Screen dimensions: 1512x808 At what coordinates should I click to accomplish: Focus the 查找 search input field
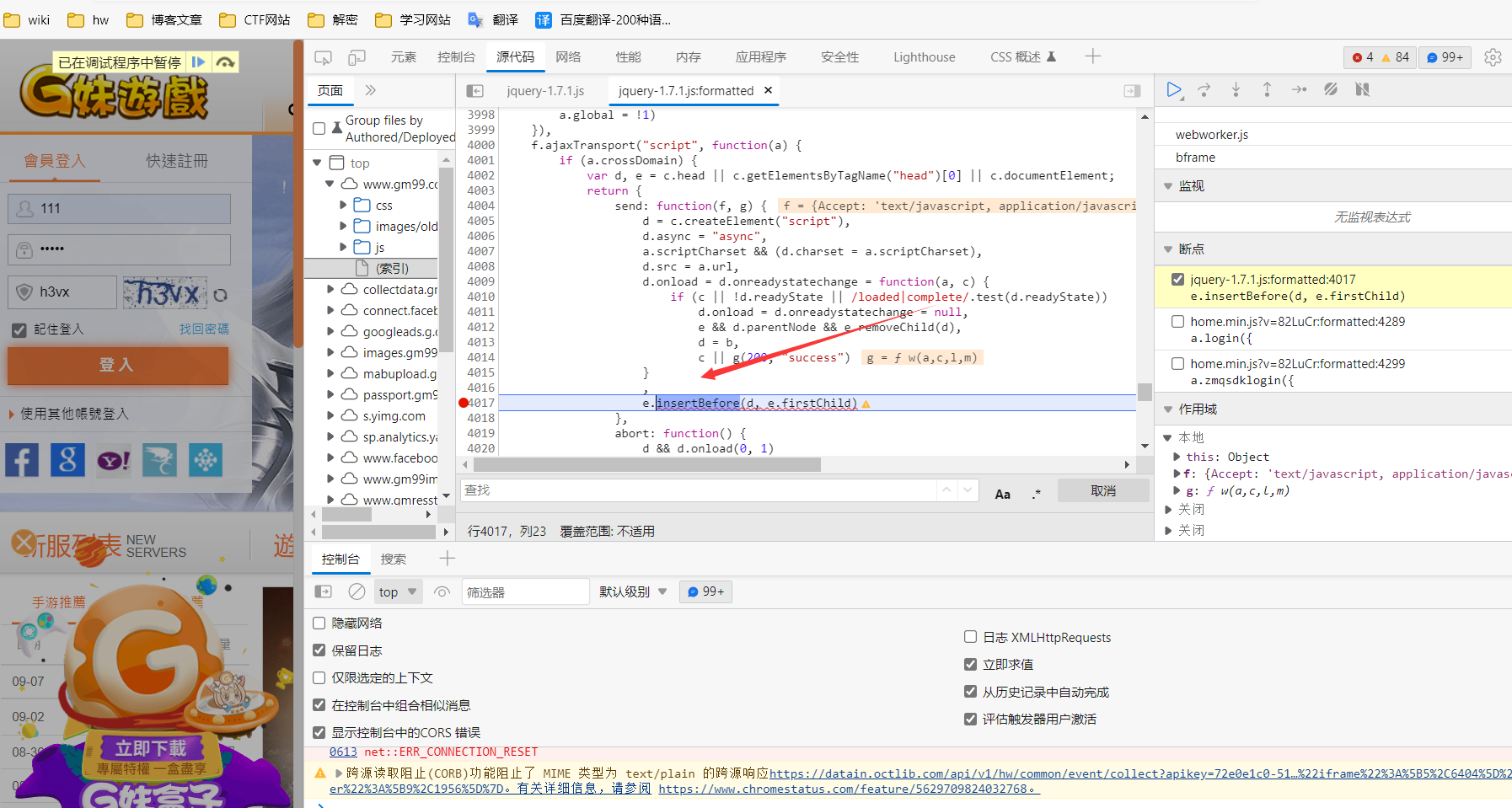698,490
